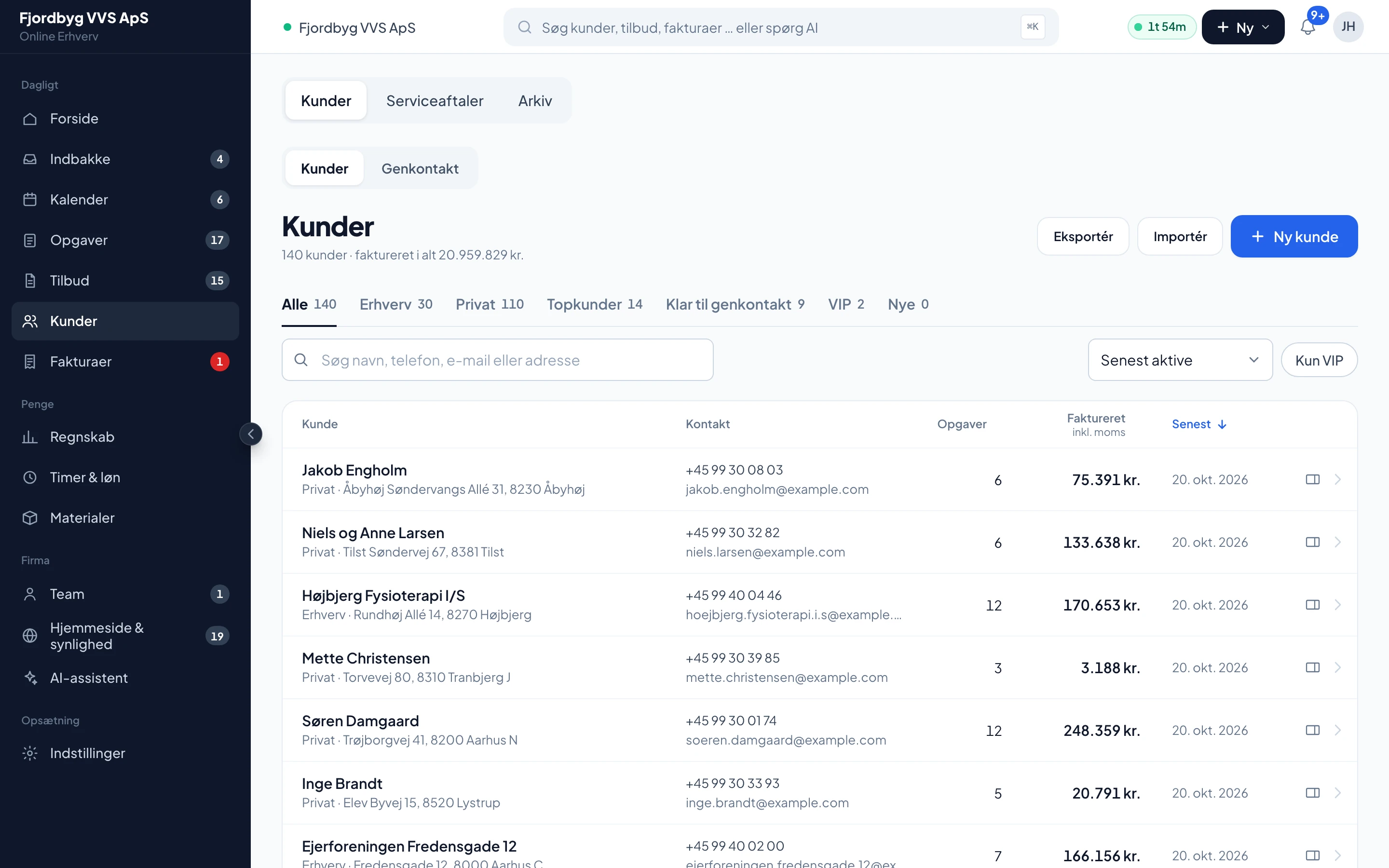Screen dimensions: 1389x868
Task: Open Opgaver in the sidebar
Action: tap(125, 240)
